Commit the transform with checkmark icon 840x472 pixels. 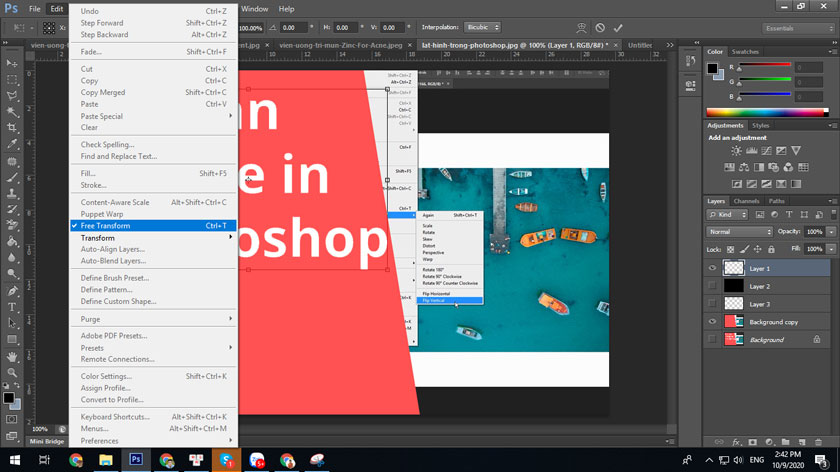click(x=618, y=27)
